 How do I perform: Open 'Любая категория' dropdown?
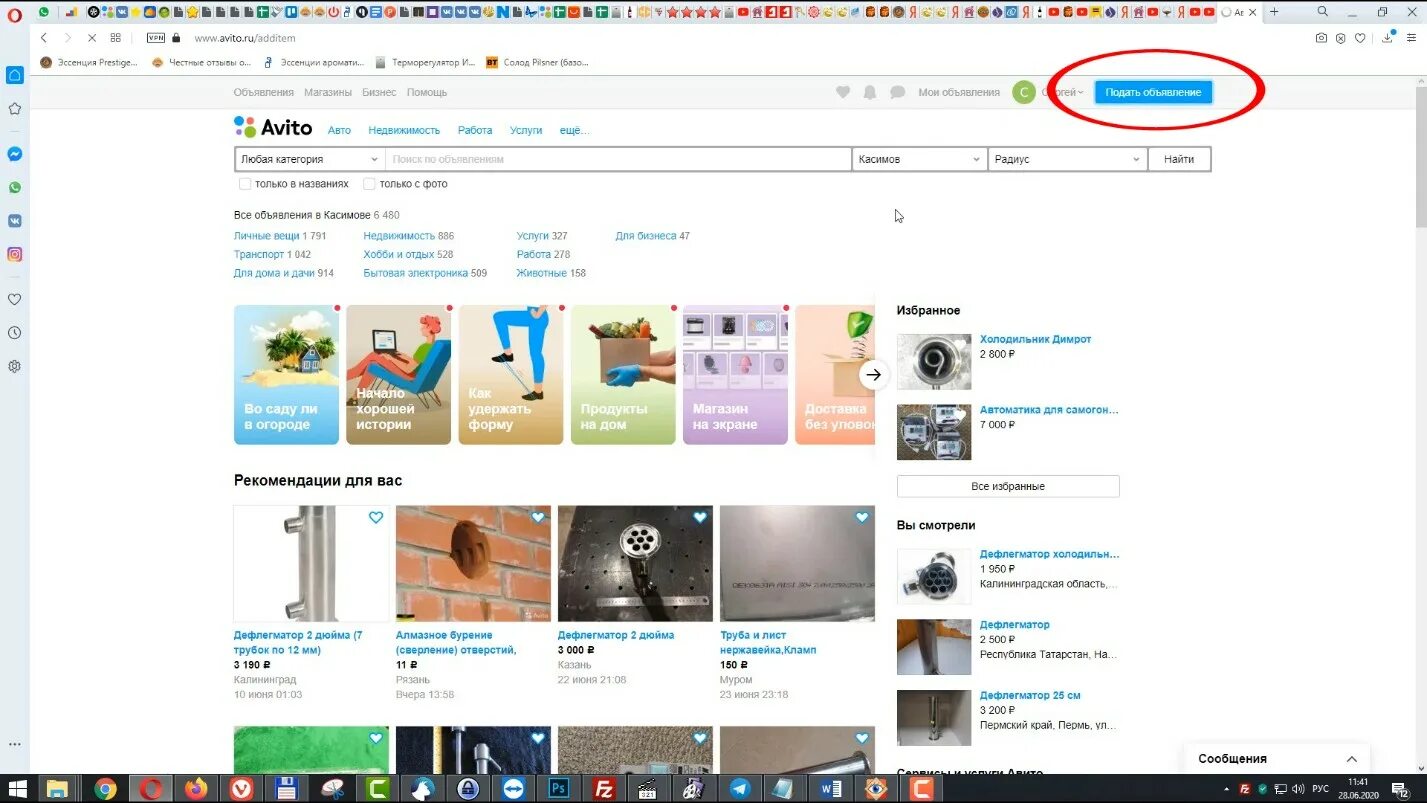pyautogui.click(x=310, y=159)
